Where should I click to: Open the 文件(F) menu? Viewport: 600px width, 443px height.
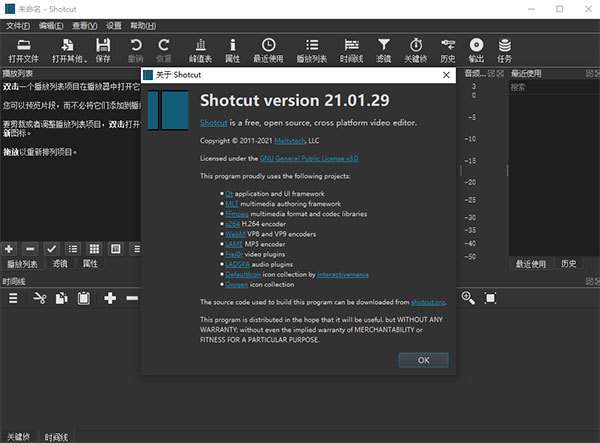pyautogui.click(x=18, y=26)
